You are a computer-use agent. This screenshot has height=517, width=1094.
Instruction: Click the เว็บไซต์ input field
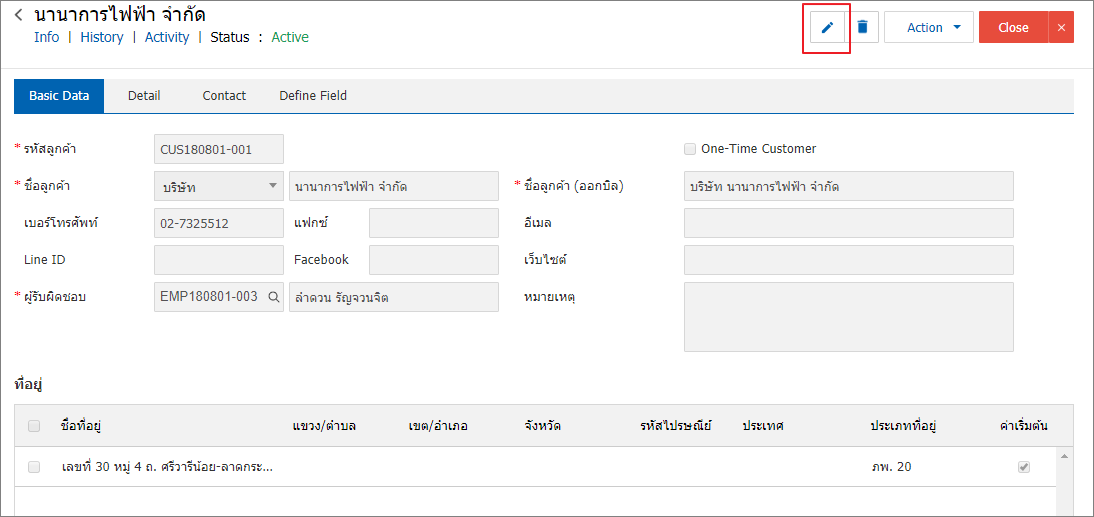[x=848, y=260]
